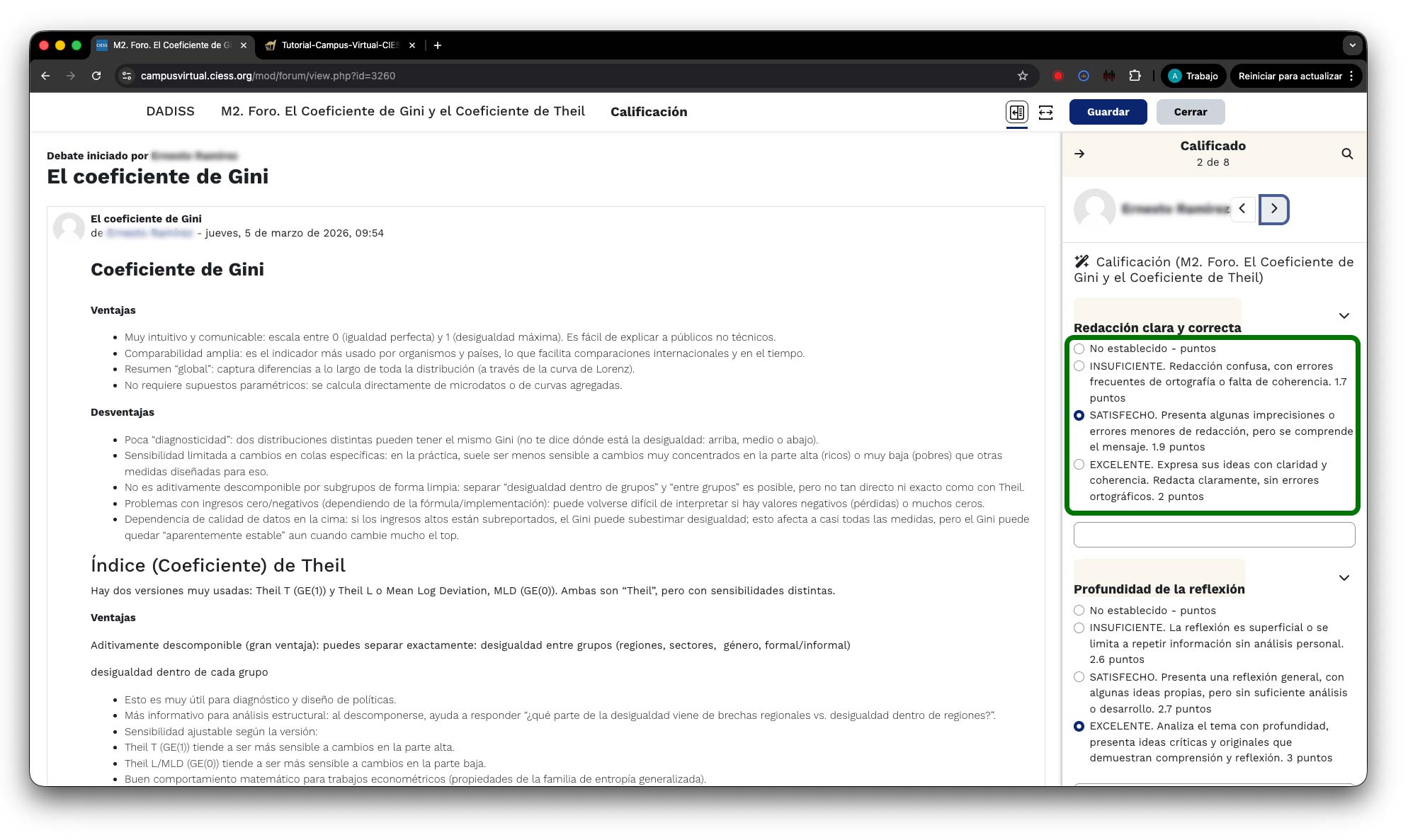
Task: Bookmark page with the star icon
Action: 1022,76
